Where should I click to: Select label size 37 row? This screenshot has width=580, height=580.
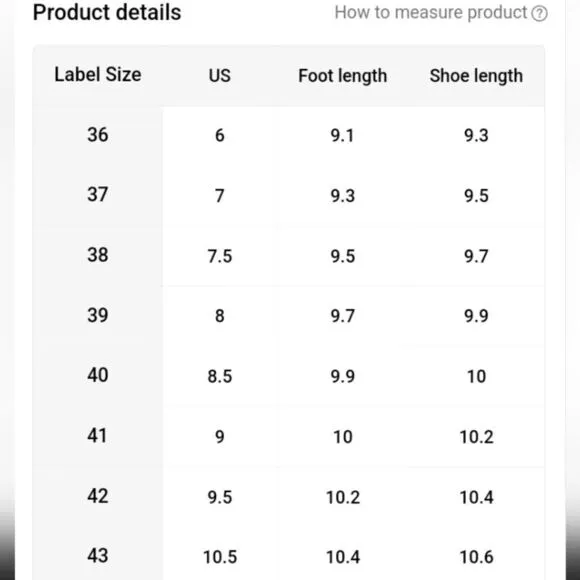(x=289, y=195)
